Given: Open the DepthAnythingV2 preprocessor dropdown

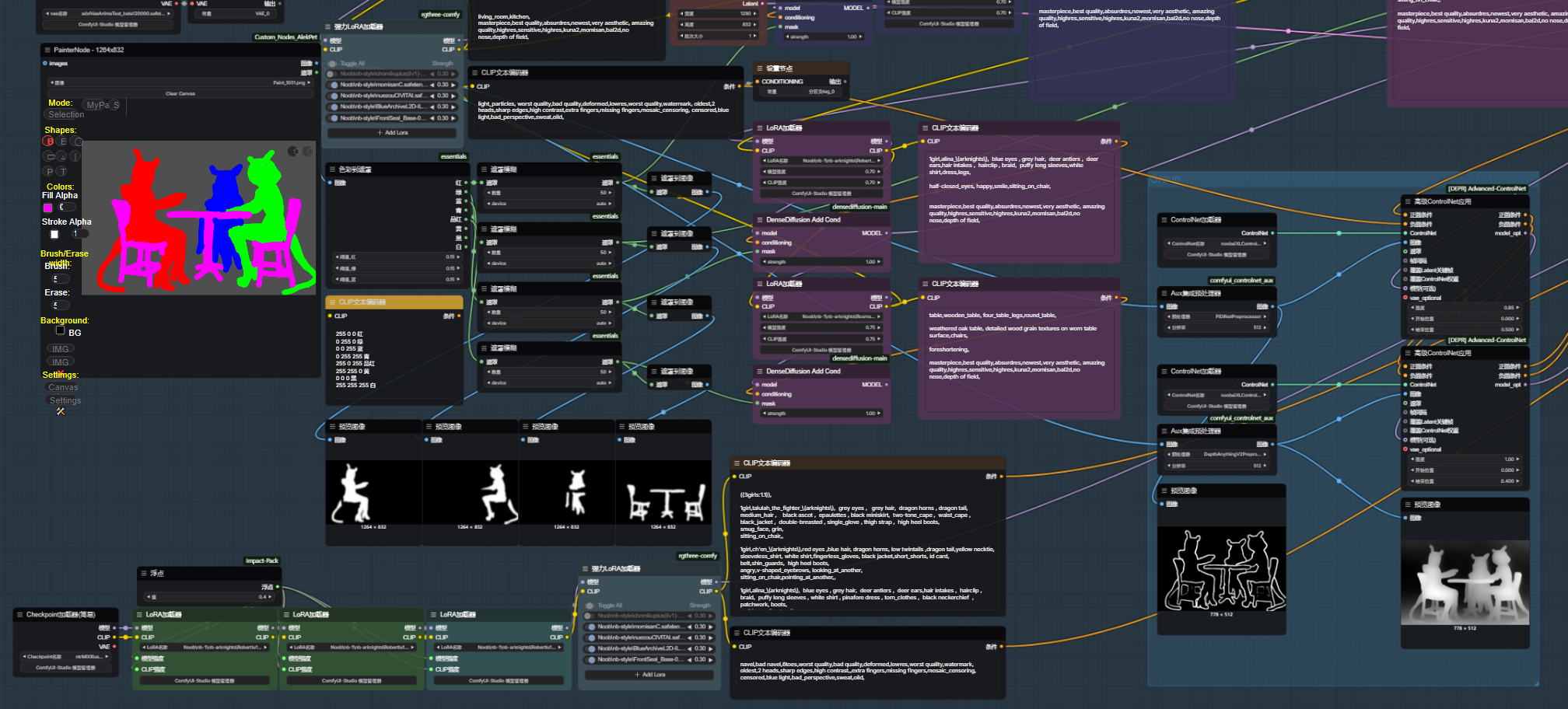Looking at the screenshot, I should point(1216,454).
